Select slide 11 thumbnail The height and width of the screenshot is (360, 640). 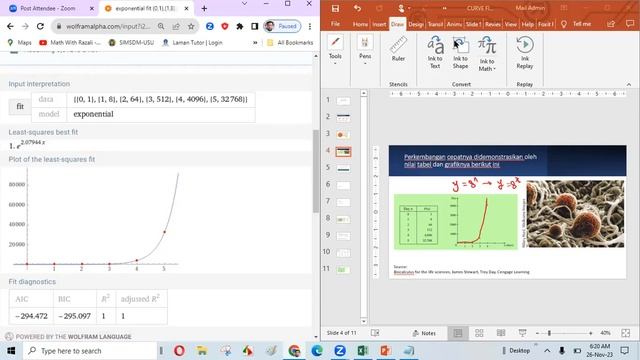343,269
